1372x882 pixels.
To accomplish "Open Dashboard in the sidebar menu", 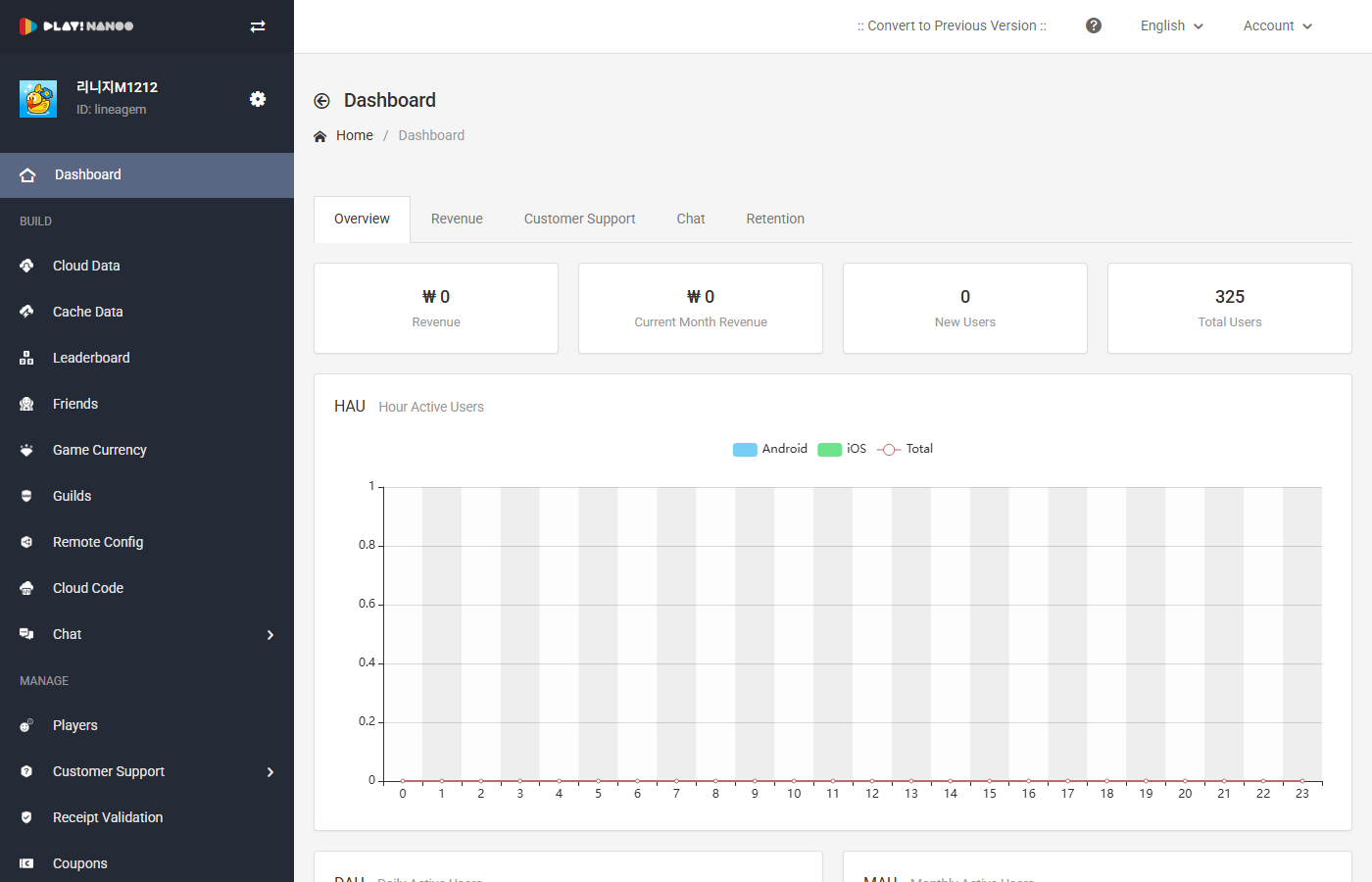I will point(147,175).
